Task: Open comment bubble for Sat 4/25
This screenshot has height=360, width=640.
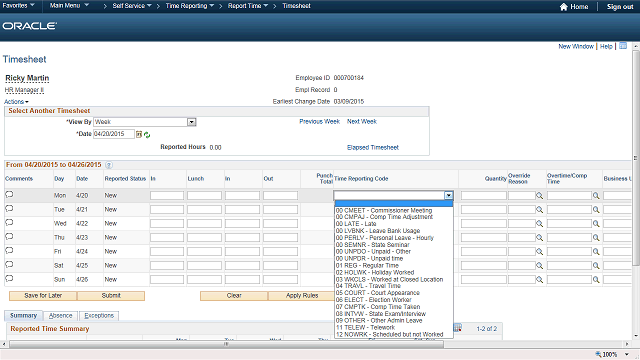Action: pyautogui.click(x=9, y=264)
